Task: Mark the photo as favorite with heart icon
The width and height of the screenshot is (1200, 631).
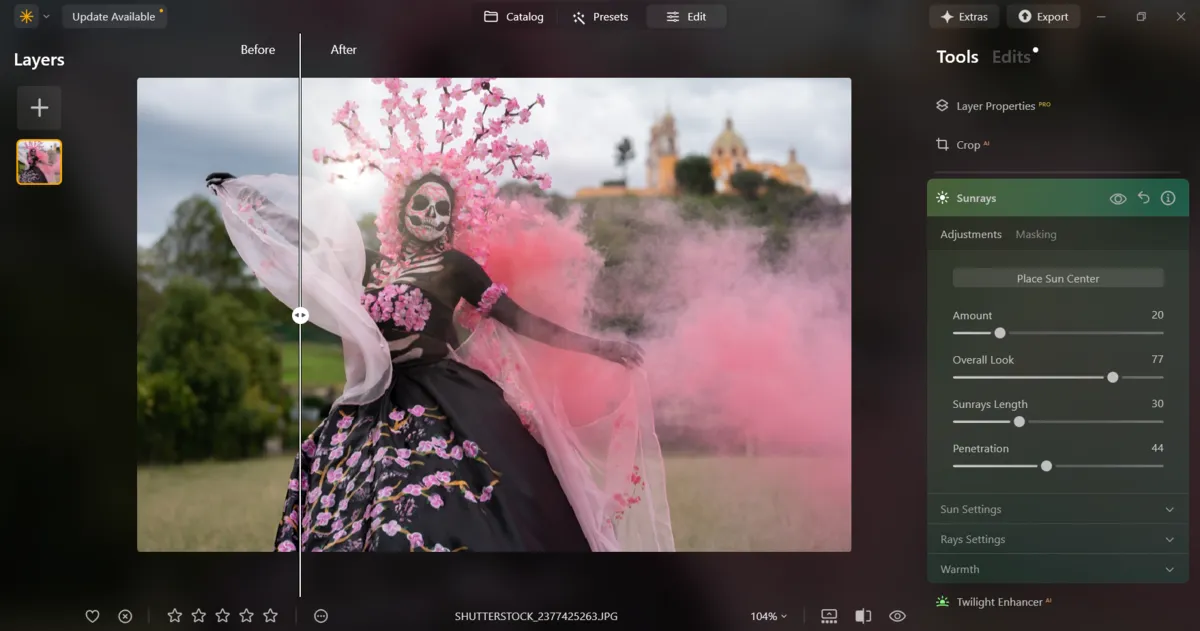Action: pos(92,616)
